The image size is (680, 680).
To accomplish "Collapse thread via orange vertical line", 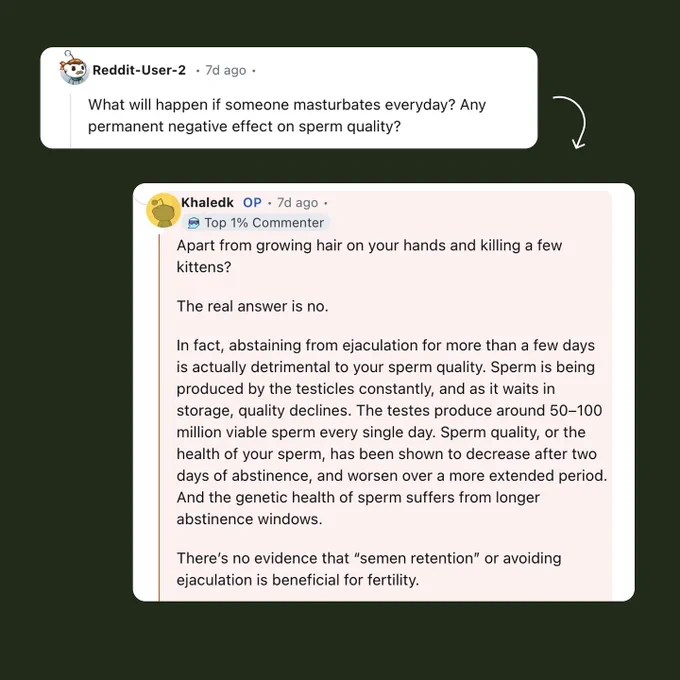I will [x=159, y=417].
